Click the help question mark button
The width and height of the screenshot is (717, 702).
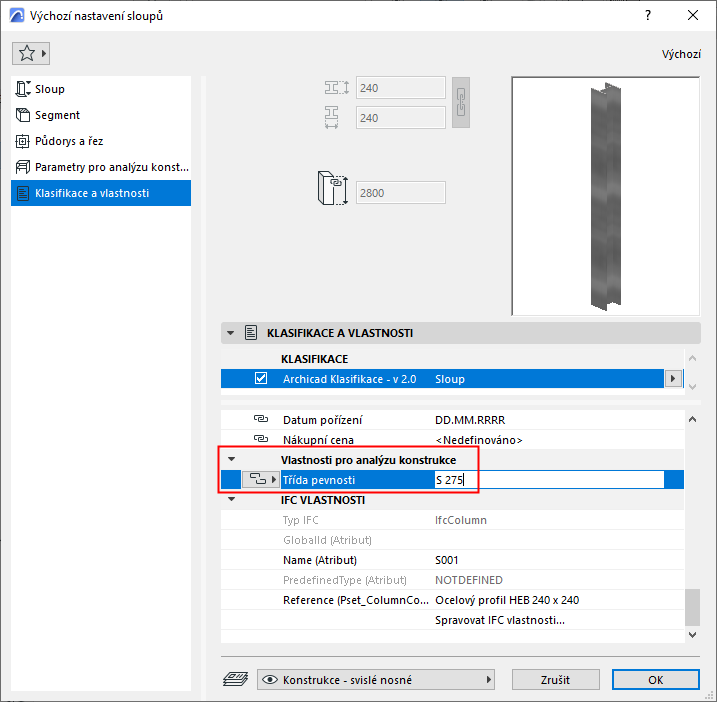coord(647,15)
